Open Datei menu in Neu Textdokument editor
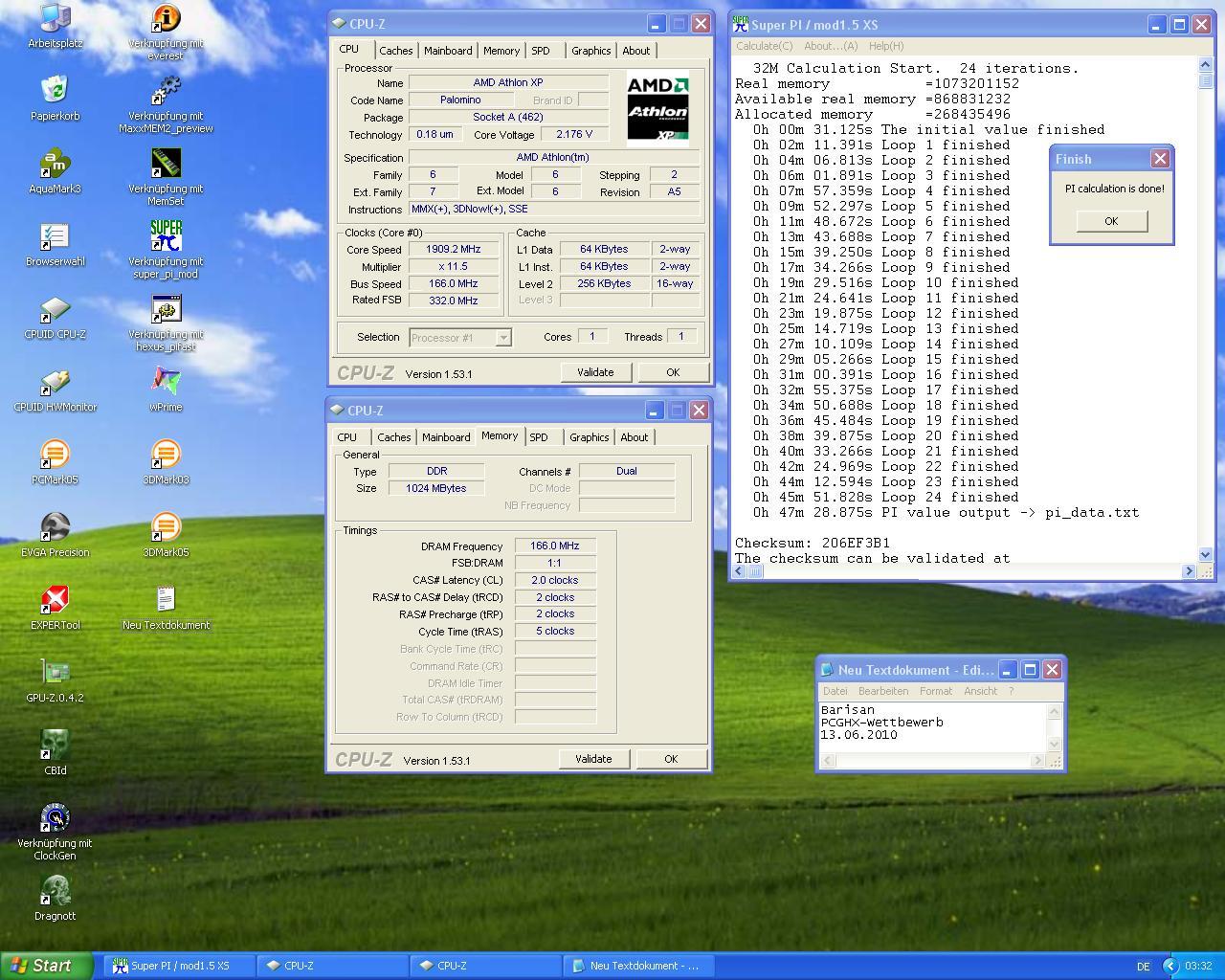Image resolution: width=1225 pixels, height=980 pixels. tap(835, 691)
